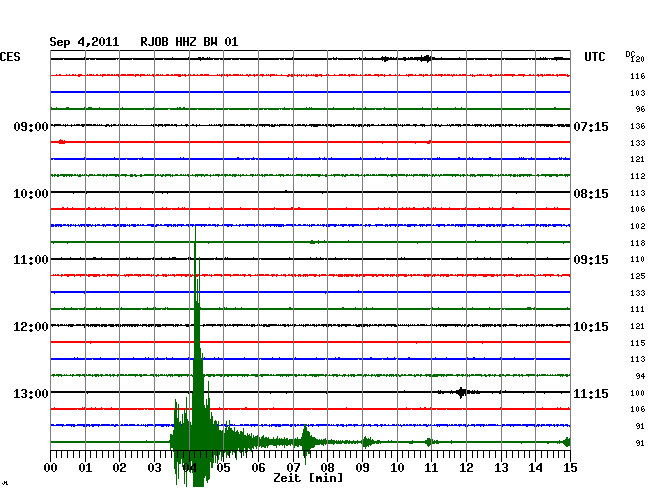Click minute tick label '09' on x-axis
Screen dimensions: 650x494
pos(362,468)
